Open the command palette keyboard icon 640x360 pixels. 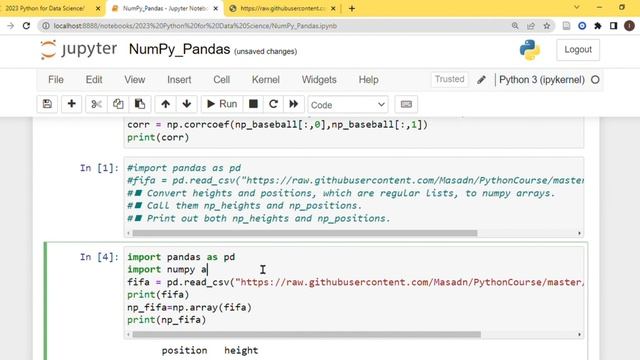[x=406, y=104]
